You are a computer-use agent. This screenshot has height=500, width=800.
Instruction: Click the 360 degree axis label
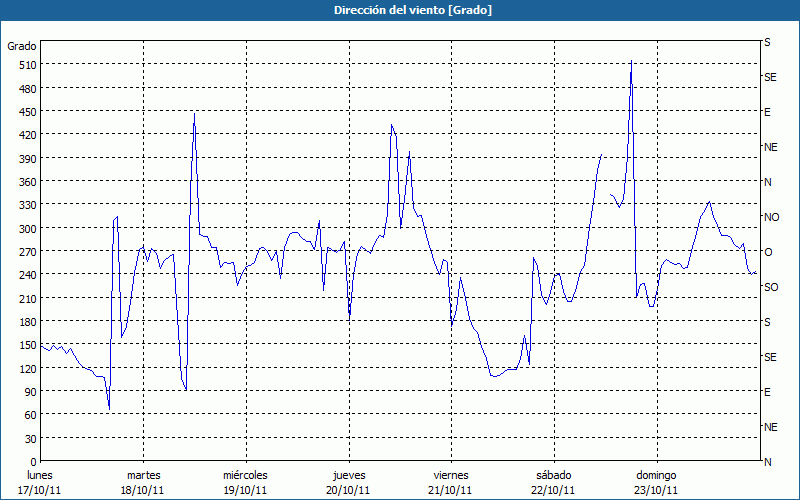pos(26,182)
